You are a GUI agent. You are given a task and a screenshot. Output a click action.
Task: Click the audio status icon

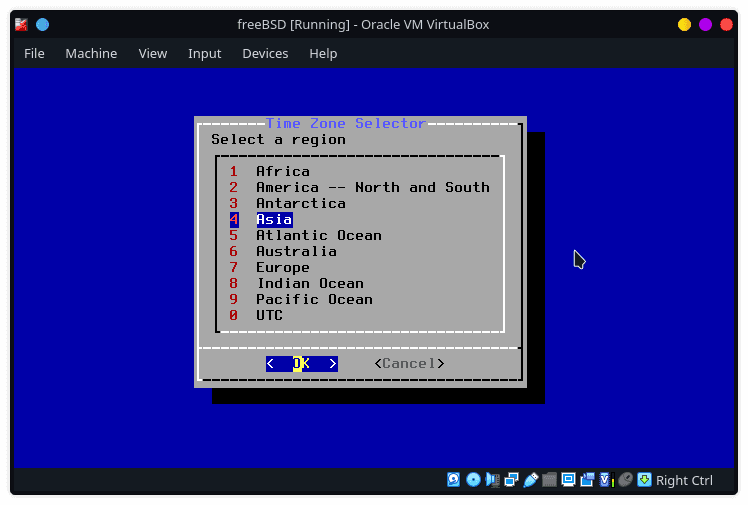click(x=492, y=480)
